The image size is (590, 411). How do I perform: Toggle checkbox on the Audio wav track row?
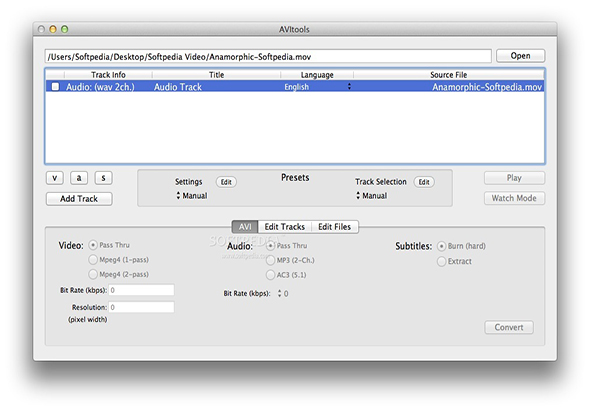click(x=55, y=87)
